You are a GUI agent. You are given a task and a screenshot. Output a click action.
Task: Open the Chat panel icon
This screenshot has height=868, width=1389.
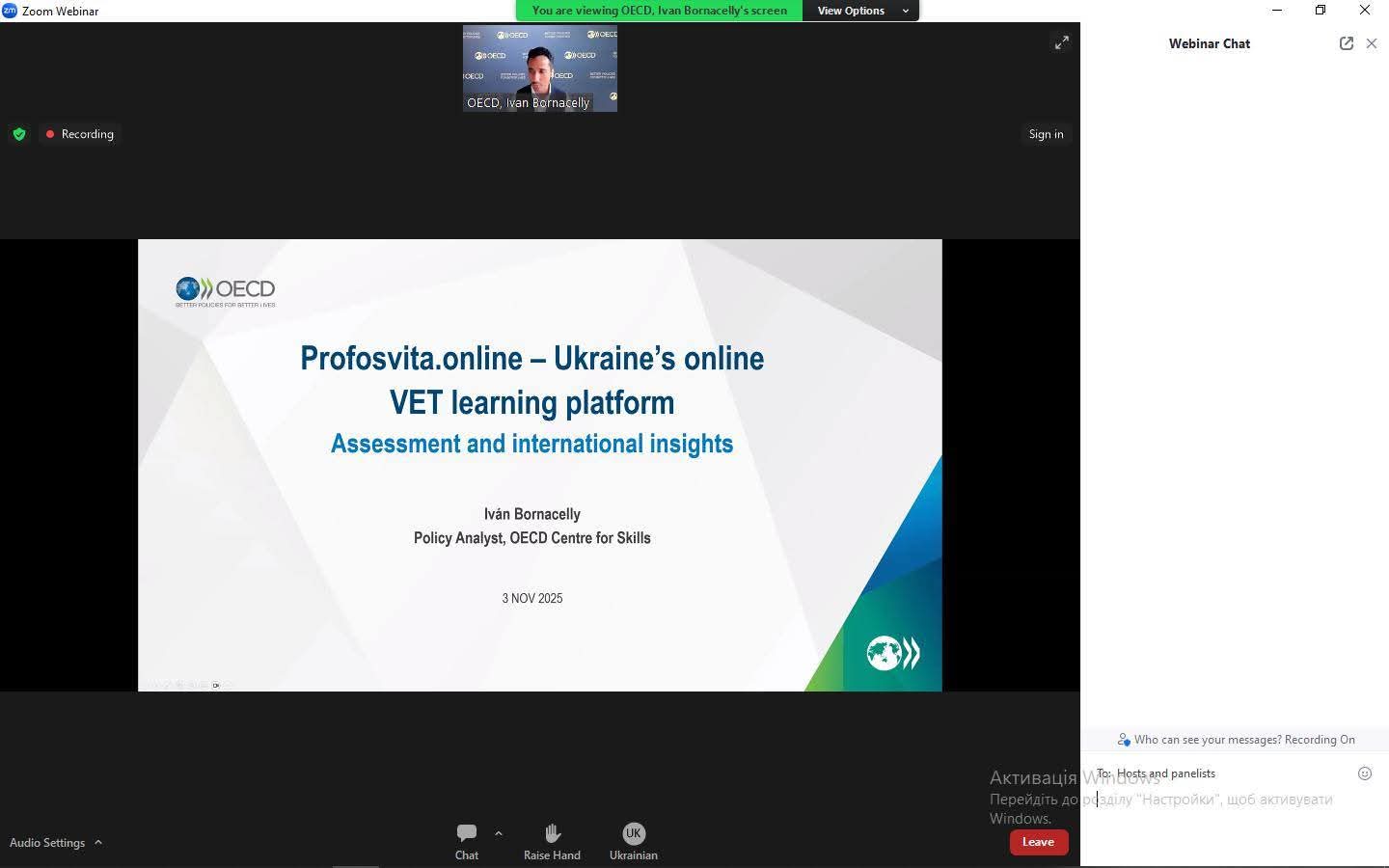467,833
